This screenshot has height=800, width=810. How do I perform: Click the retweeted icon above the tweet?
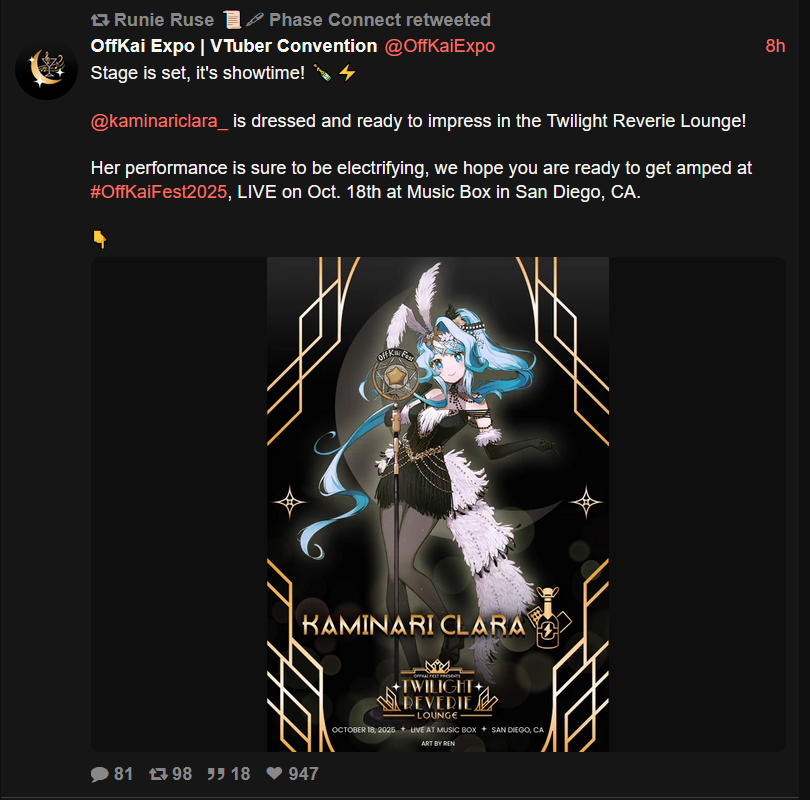(100, 20)
